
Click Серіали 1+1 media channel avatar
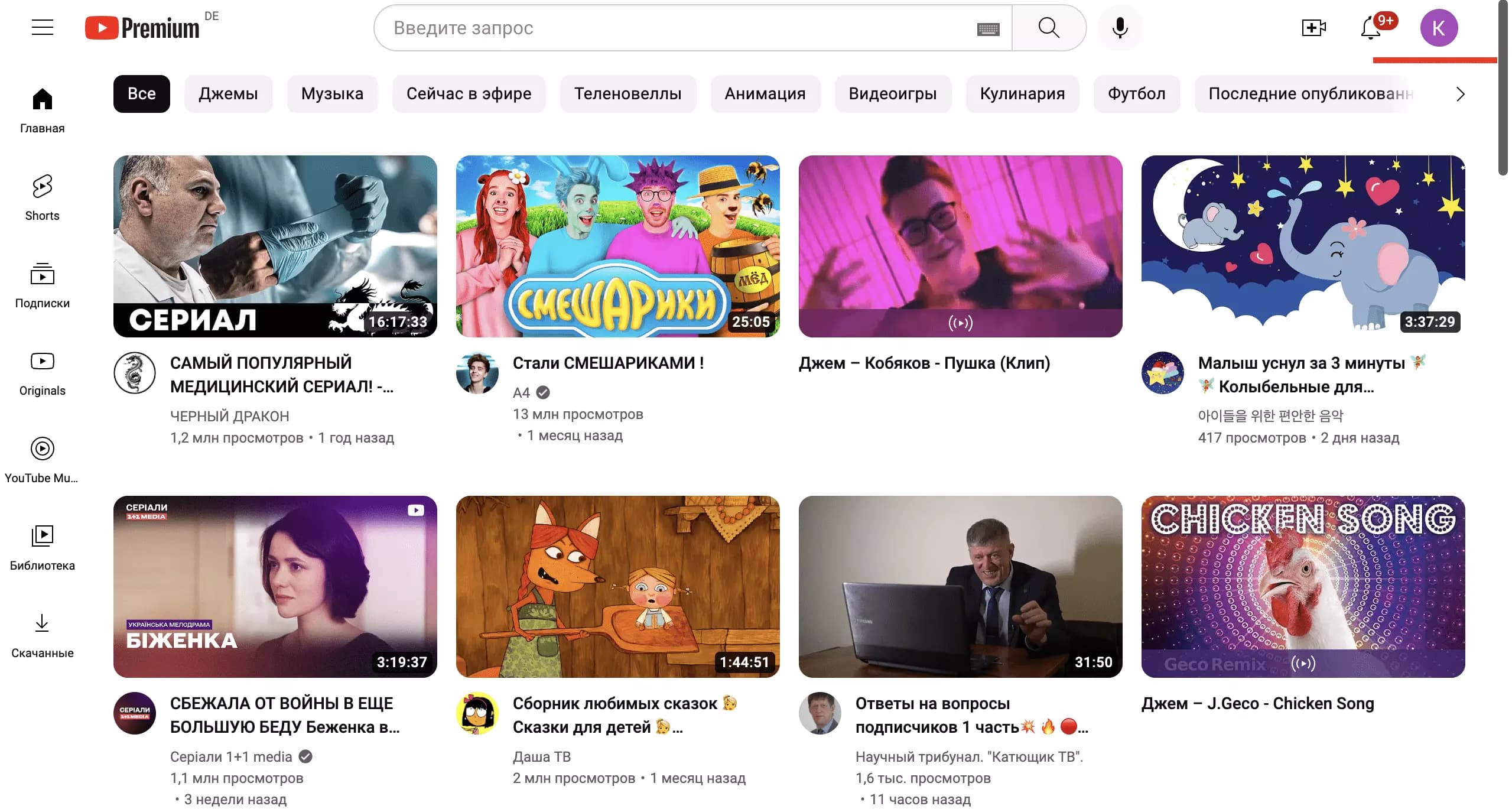135,713
